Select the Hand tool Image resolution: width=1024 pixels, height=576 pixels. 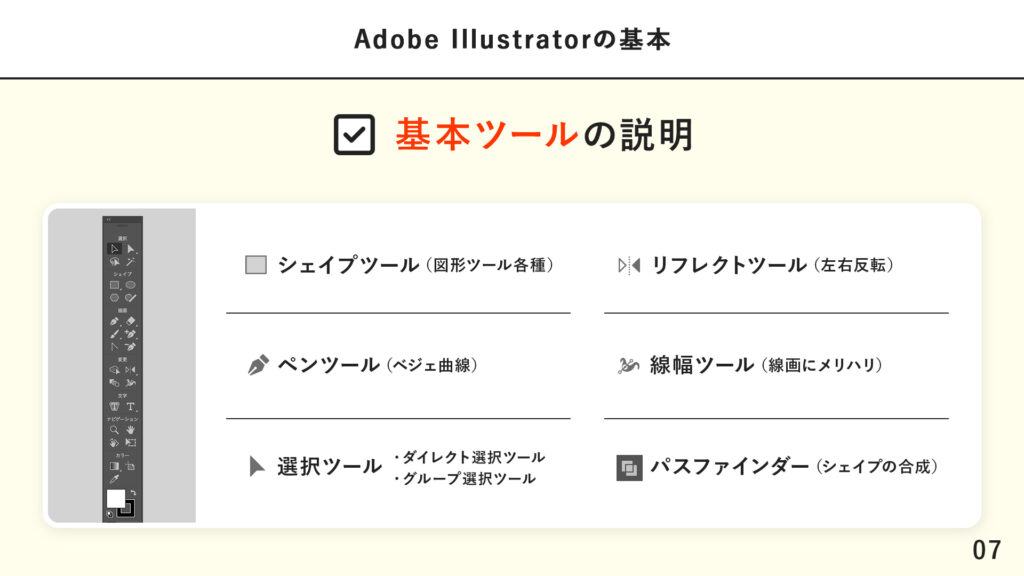click(131, 429)
